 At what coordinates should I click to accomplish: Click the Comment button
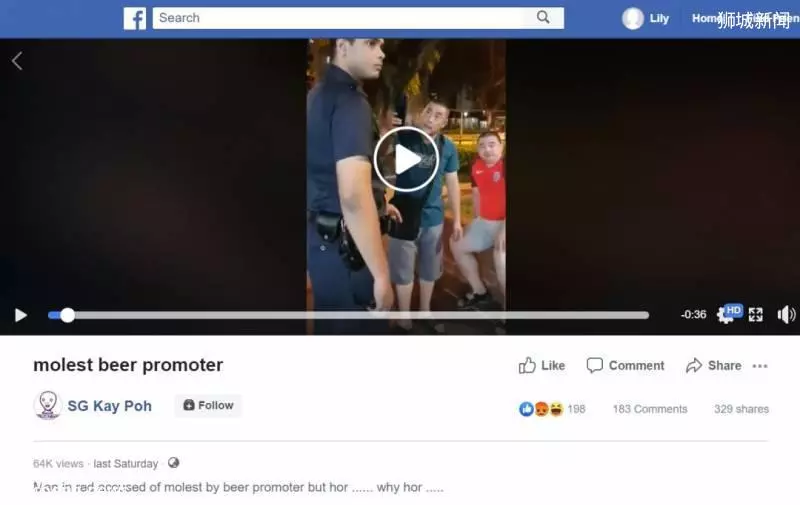coord(626,366)
